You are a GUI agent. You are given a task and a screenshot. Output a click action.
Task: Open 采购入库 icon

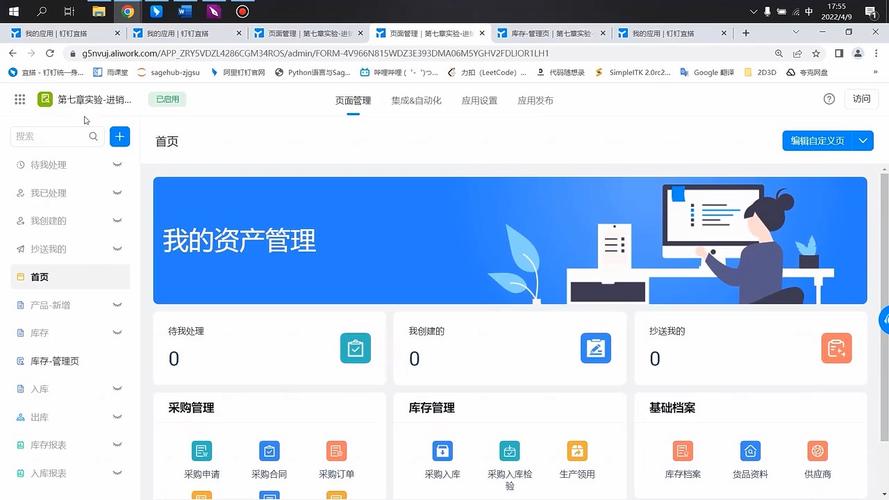point(442,451)
